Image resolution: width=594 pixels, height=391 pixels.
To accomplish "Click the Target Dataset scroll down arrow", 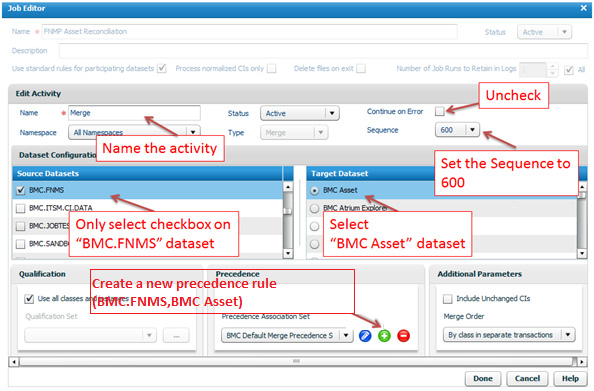I will [x=582, y=253].
